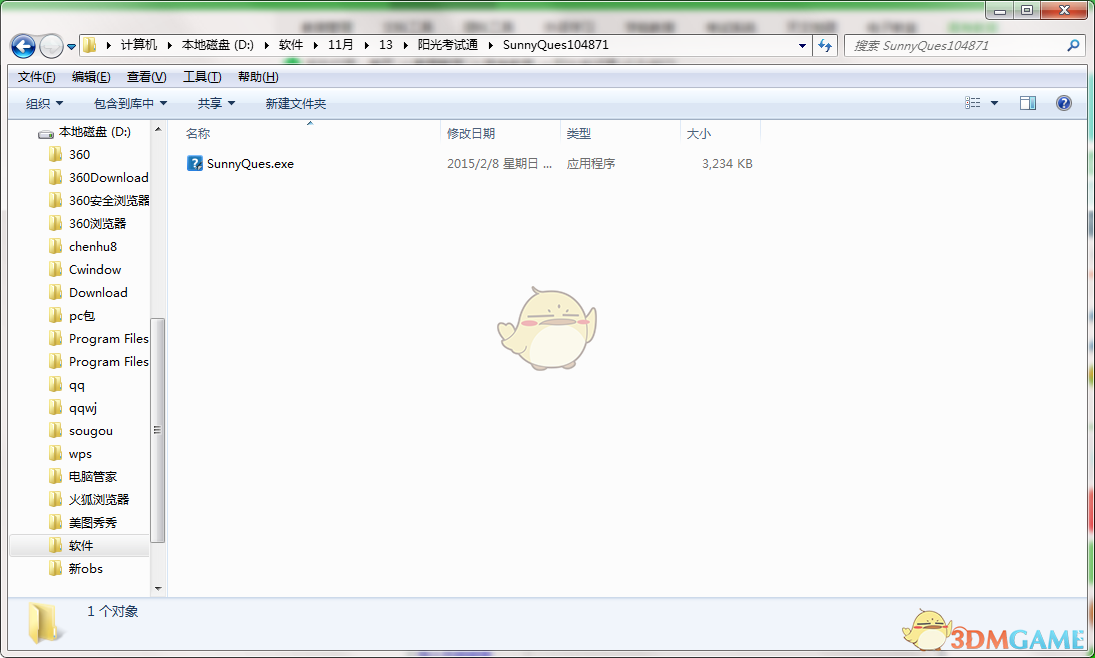The image size is (1095, 658).
Task: Open the more view options arrow
Action: [994, 103]
